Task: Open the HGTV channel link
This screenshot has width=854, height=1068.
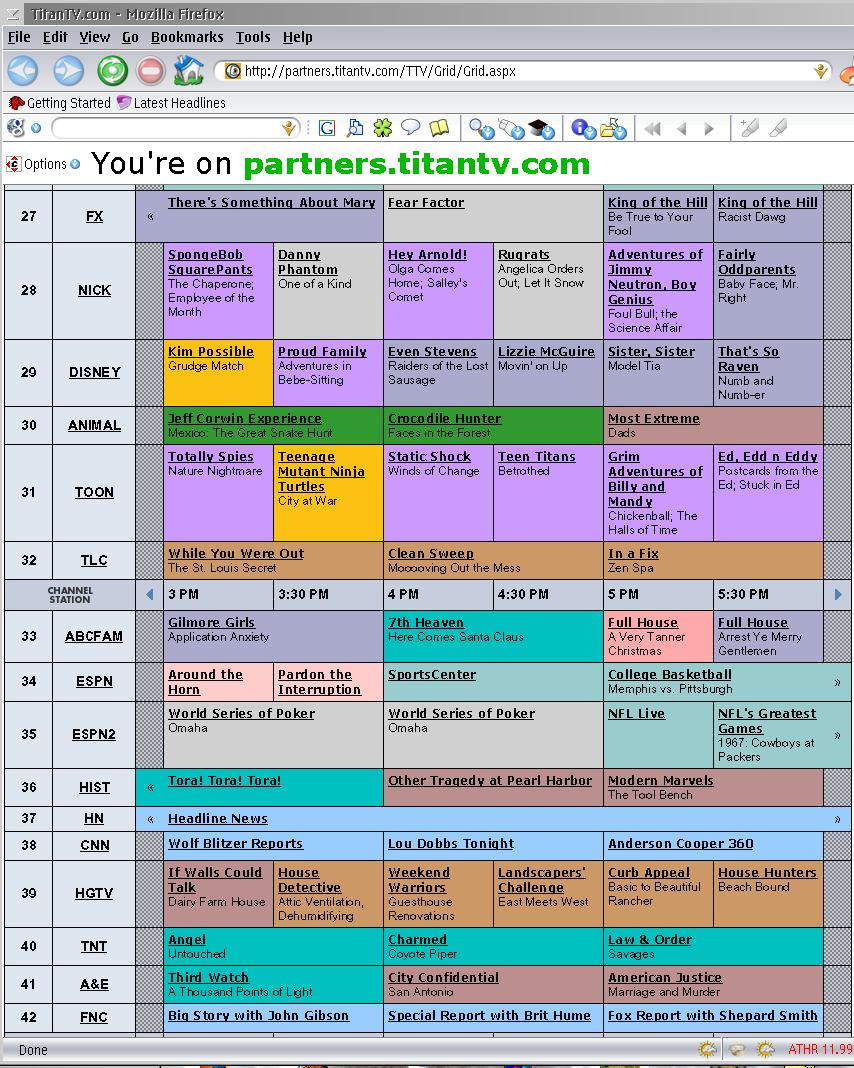Action: point(94,894)
